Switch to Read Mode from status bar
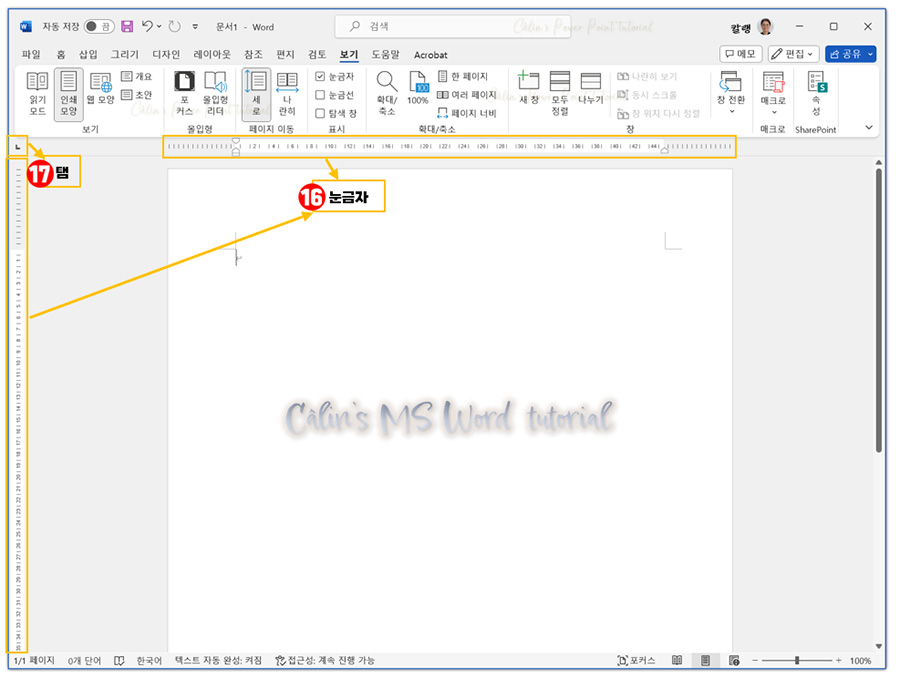This screenshot has height=678, width=900. pyautogui.click(x=677, y=661)
